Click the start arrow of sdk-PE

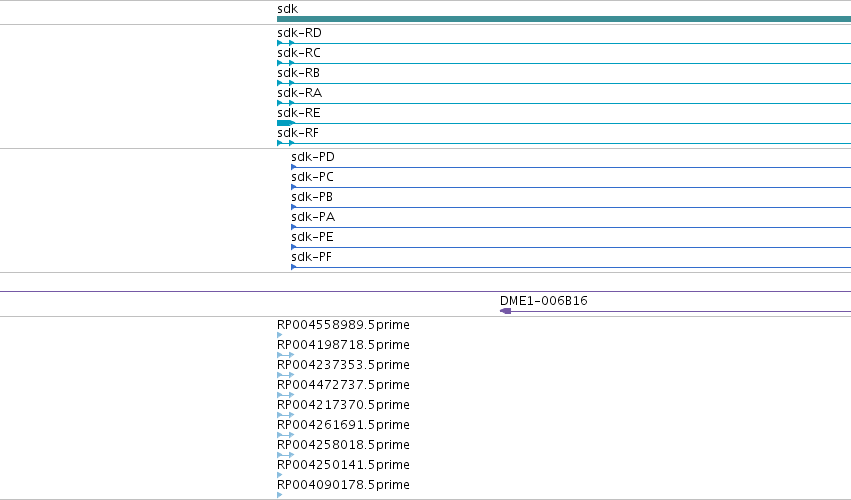[x=294, y=248]
